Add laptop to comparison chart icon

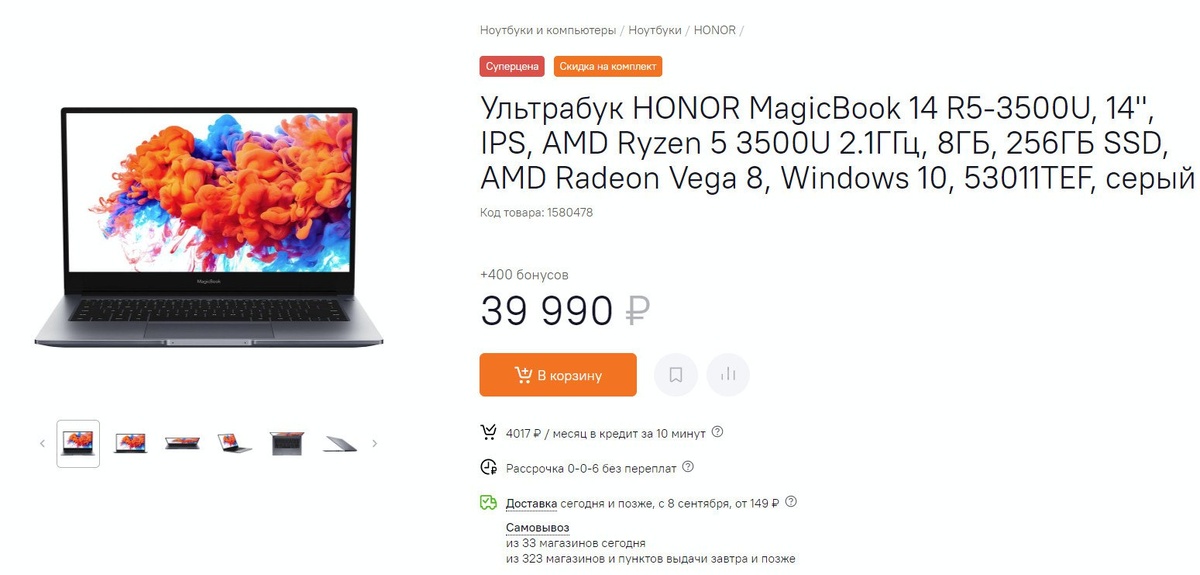(x=728, y=375)
